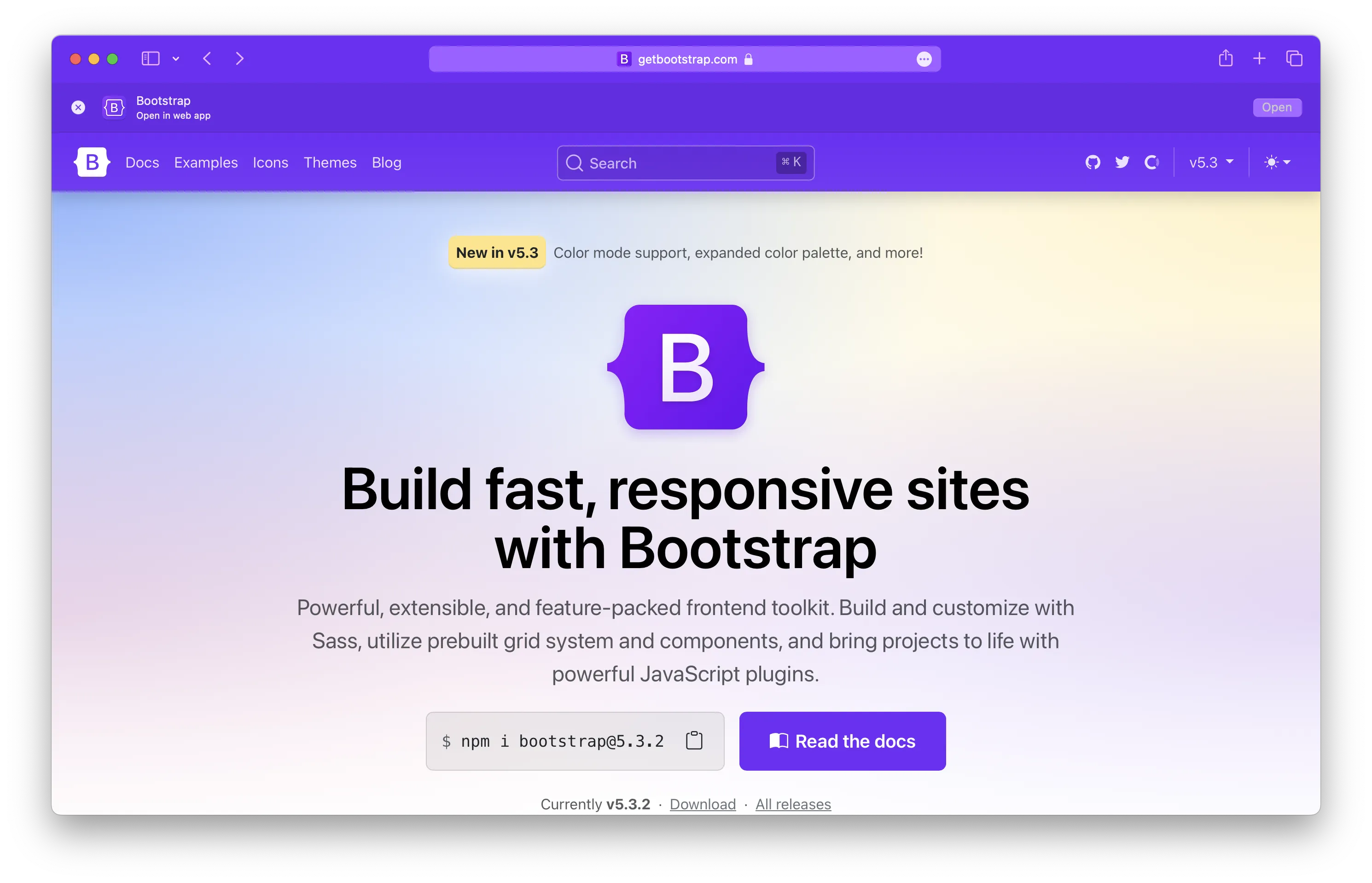1372x883 pixels.
Task: Click the Search input field
Action: pyautogui.click(x=685, y=163)
